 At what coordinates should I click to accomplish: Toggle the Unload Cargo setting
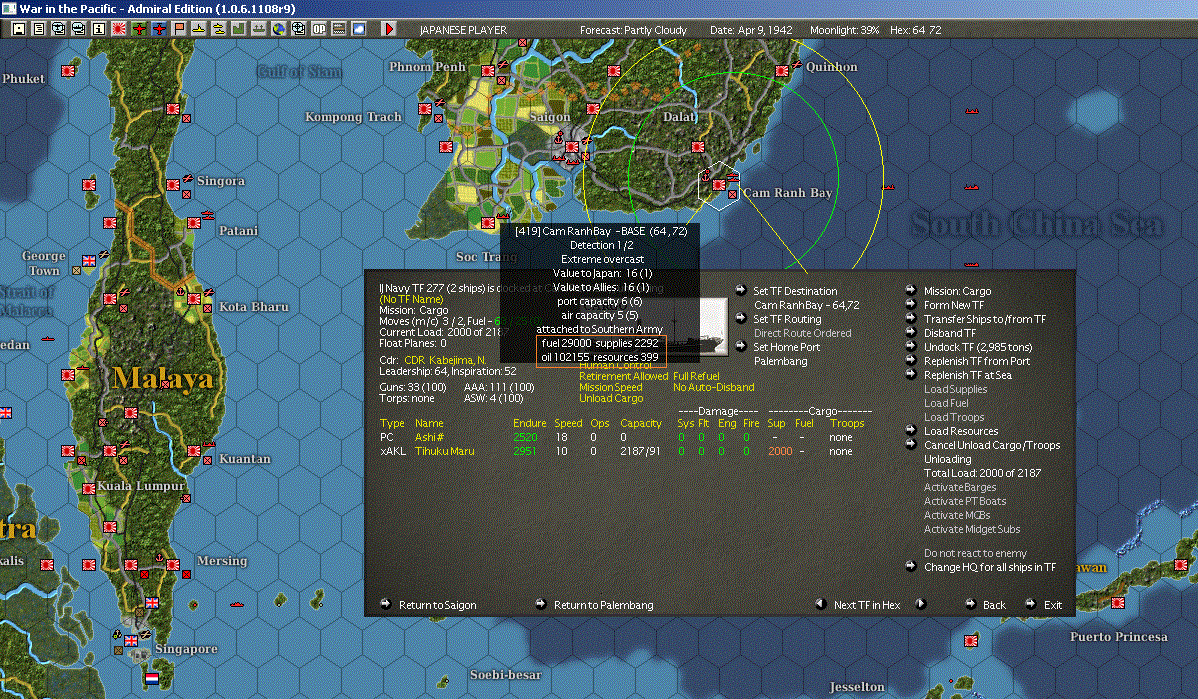(611, 398)
